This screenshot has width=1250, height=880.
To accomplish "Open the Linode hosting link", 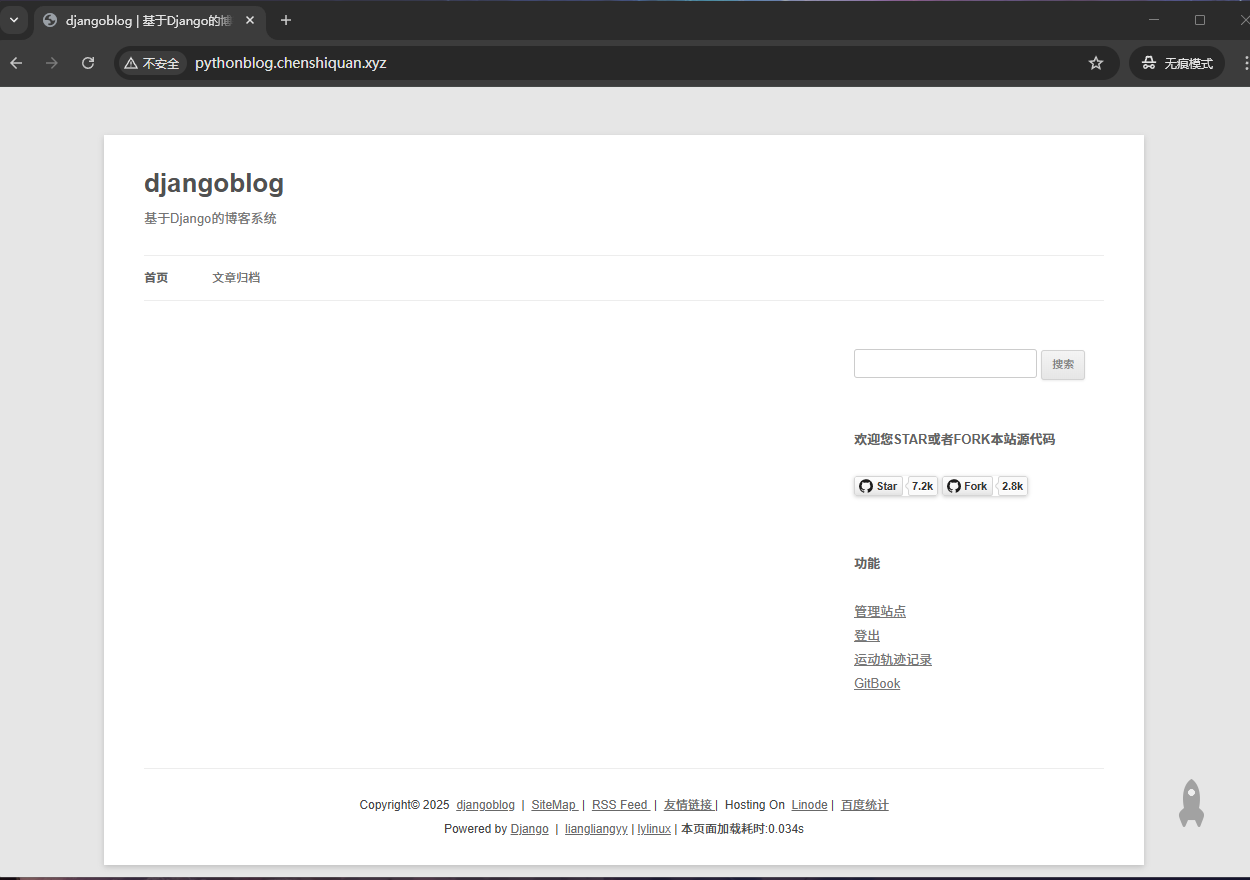I will [x=809, y=805].
